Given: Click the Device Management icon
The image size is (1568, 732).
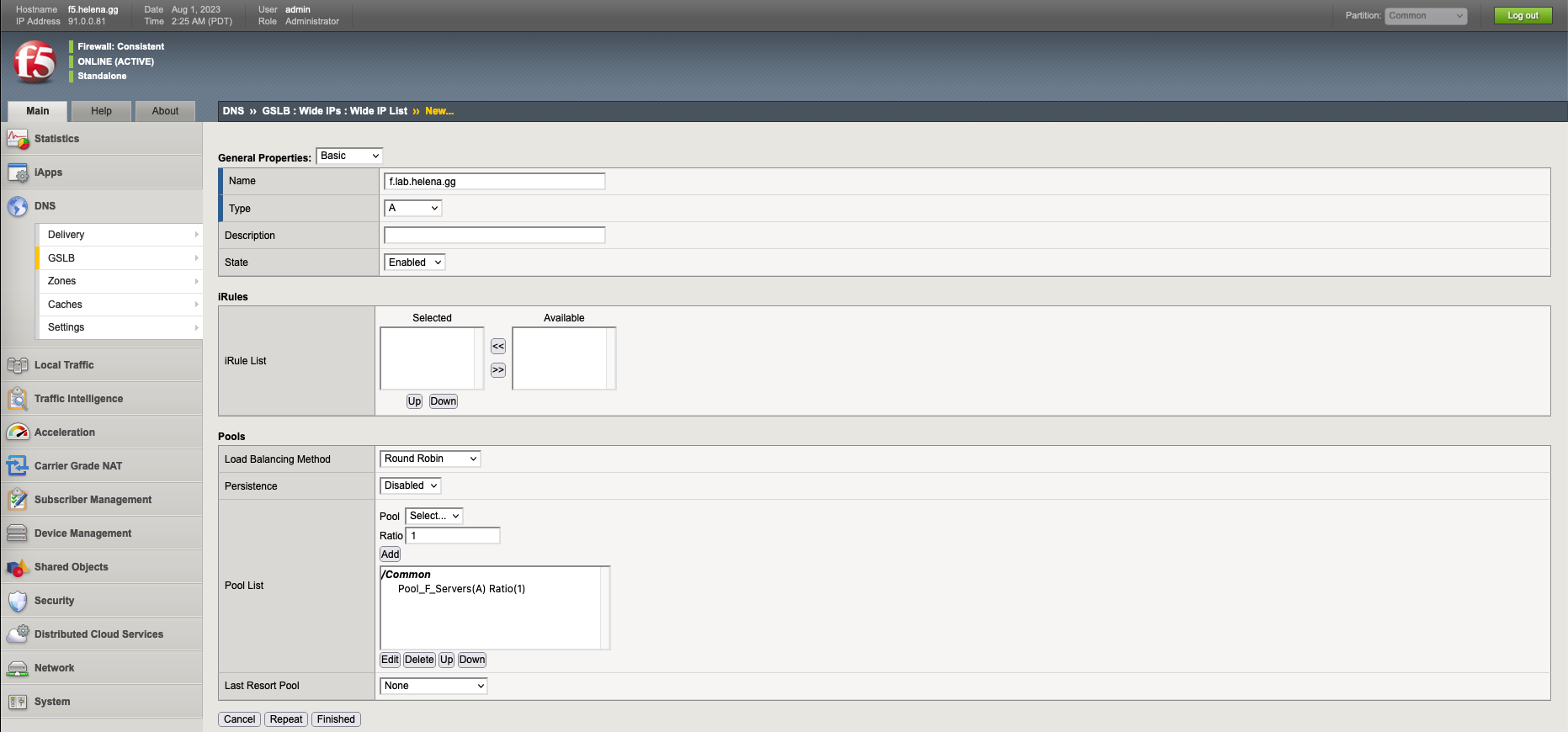Looking at the screenshot, I should [x=18, y=533].
